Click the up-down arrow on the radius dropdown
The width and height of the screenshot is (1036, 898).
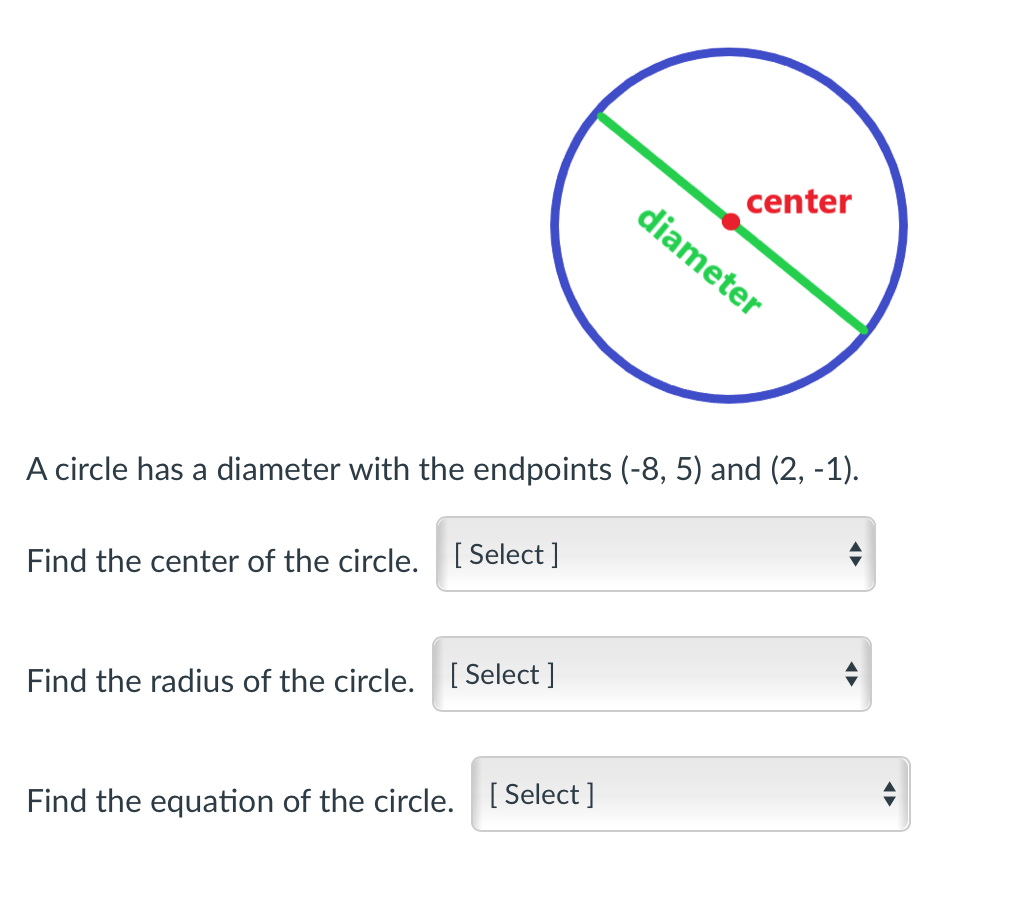[850, 674]
